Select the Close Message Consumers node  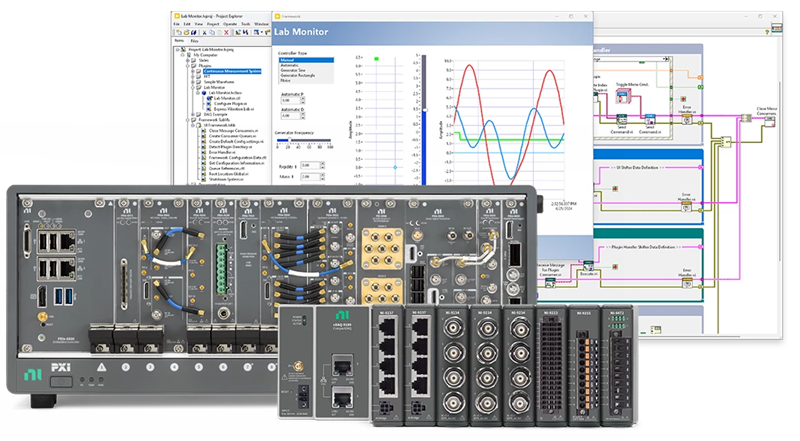tap(769, 121)
